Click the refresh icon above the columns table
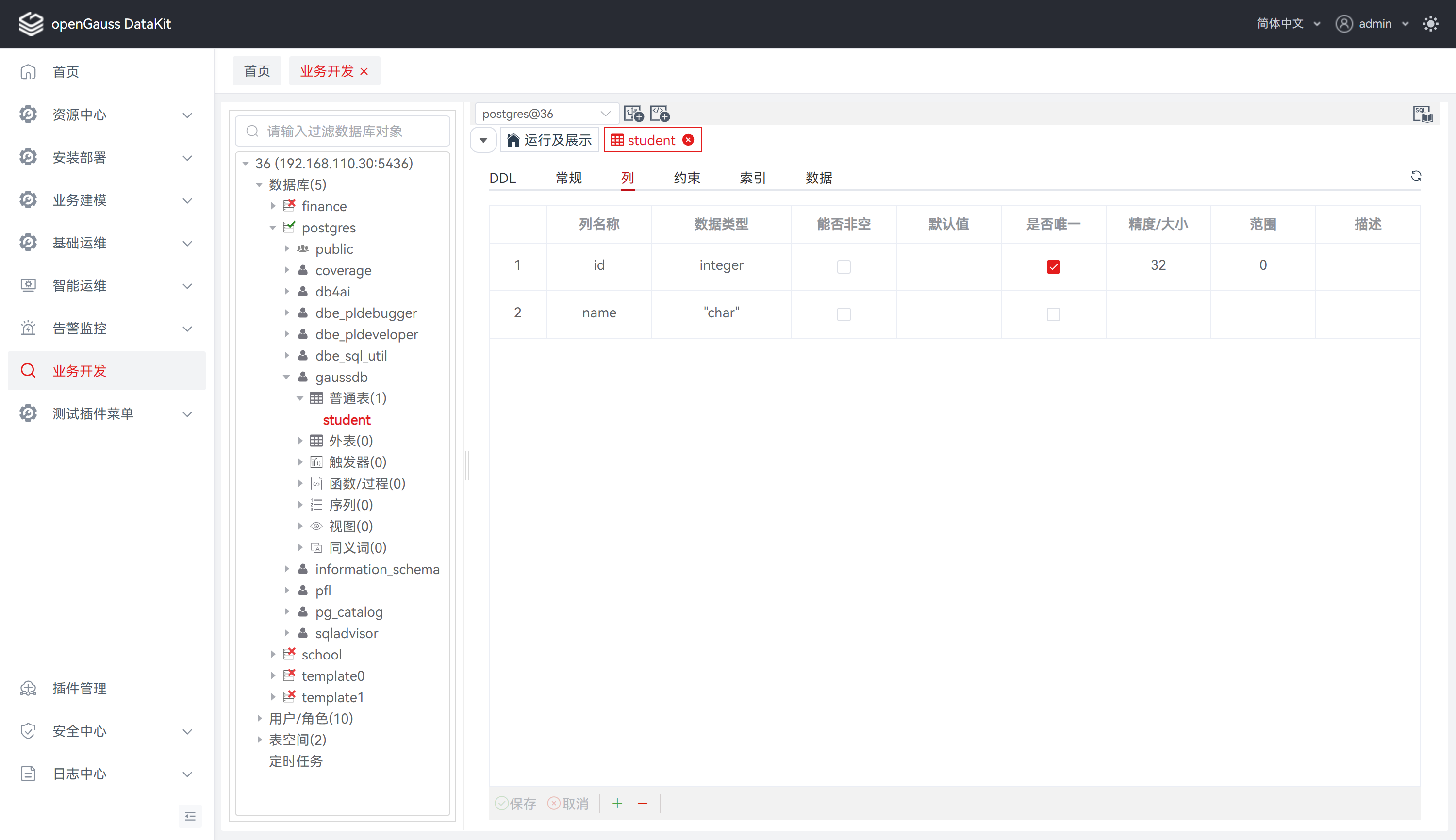The height and width of the screenshot is (840, 1456). point(1416,176)
